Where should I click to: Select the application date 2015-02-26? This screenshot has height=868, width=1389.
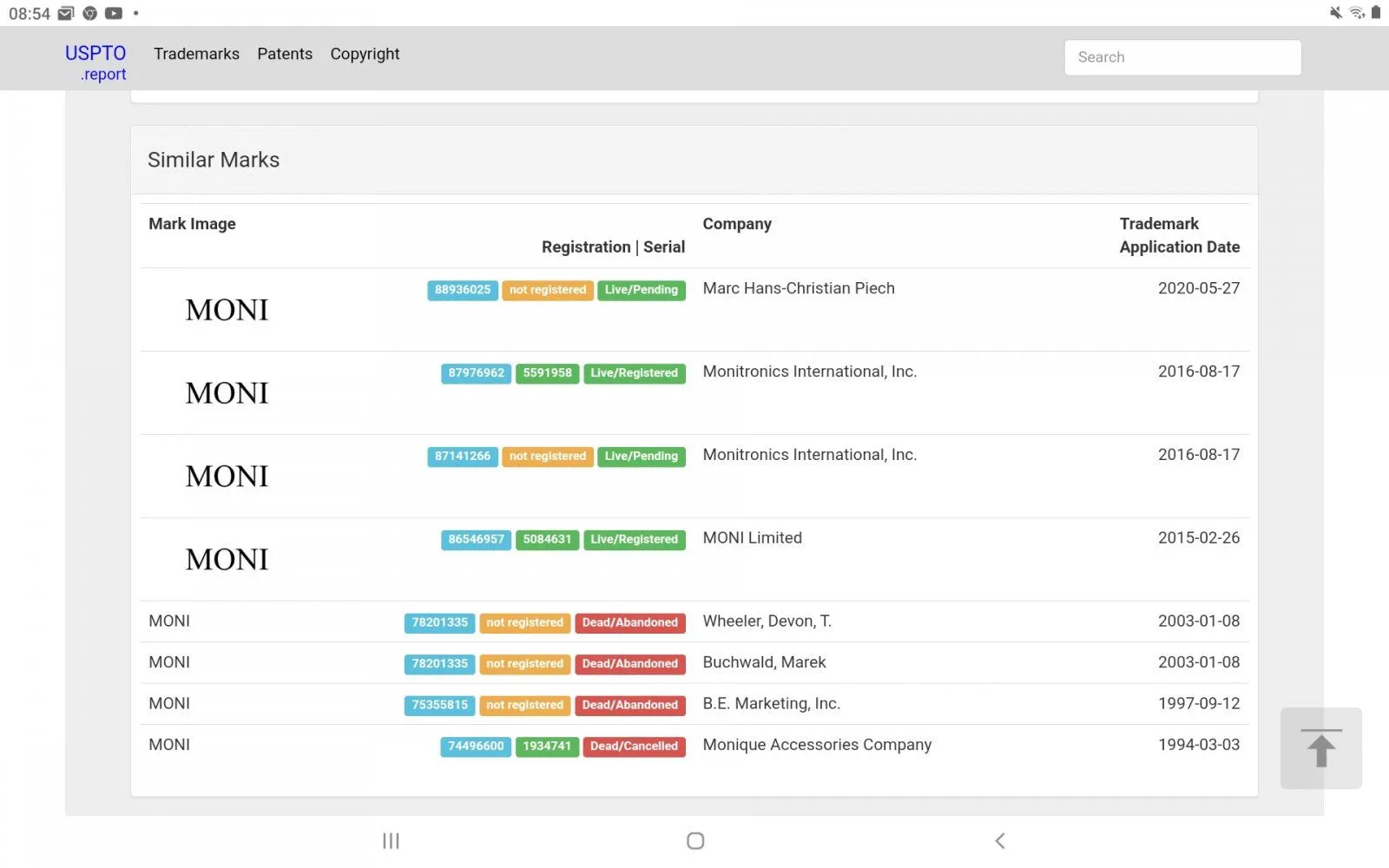coord(1199,538)
